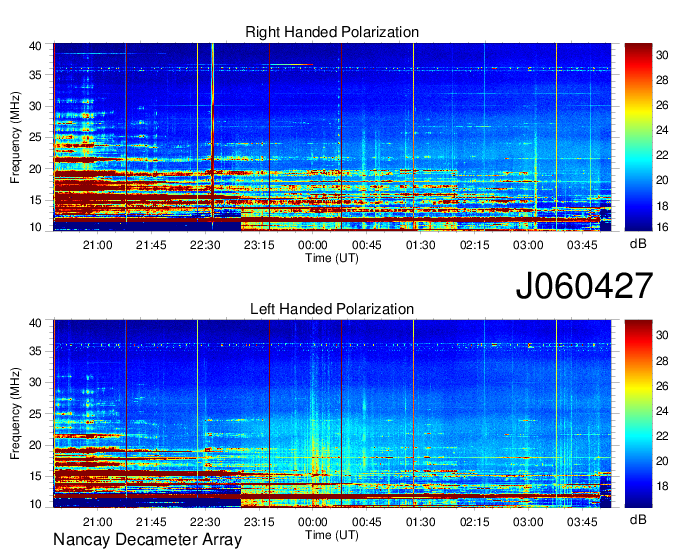Click the 'dB' label under the top color bar
680x552 pixels.
point(638,244)
